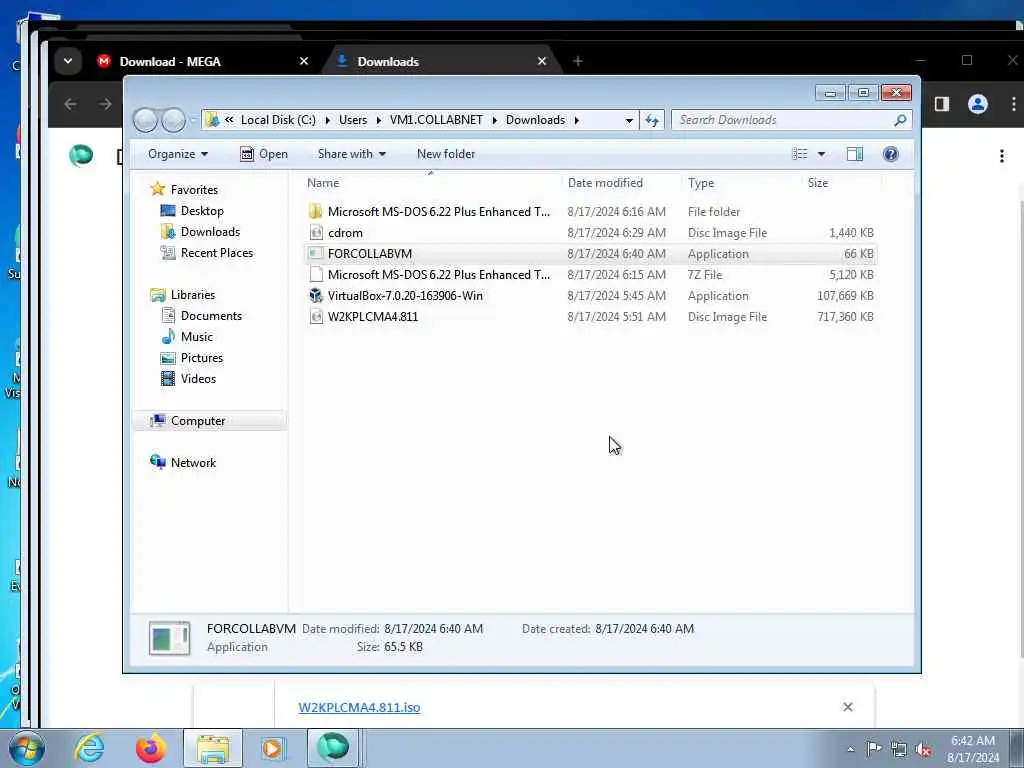The height and width of the screenshot is (768, 1024).
Task: Open the downloads page three-dot menu
Action: coord(1002,156)
